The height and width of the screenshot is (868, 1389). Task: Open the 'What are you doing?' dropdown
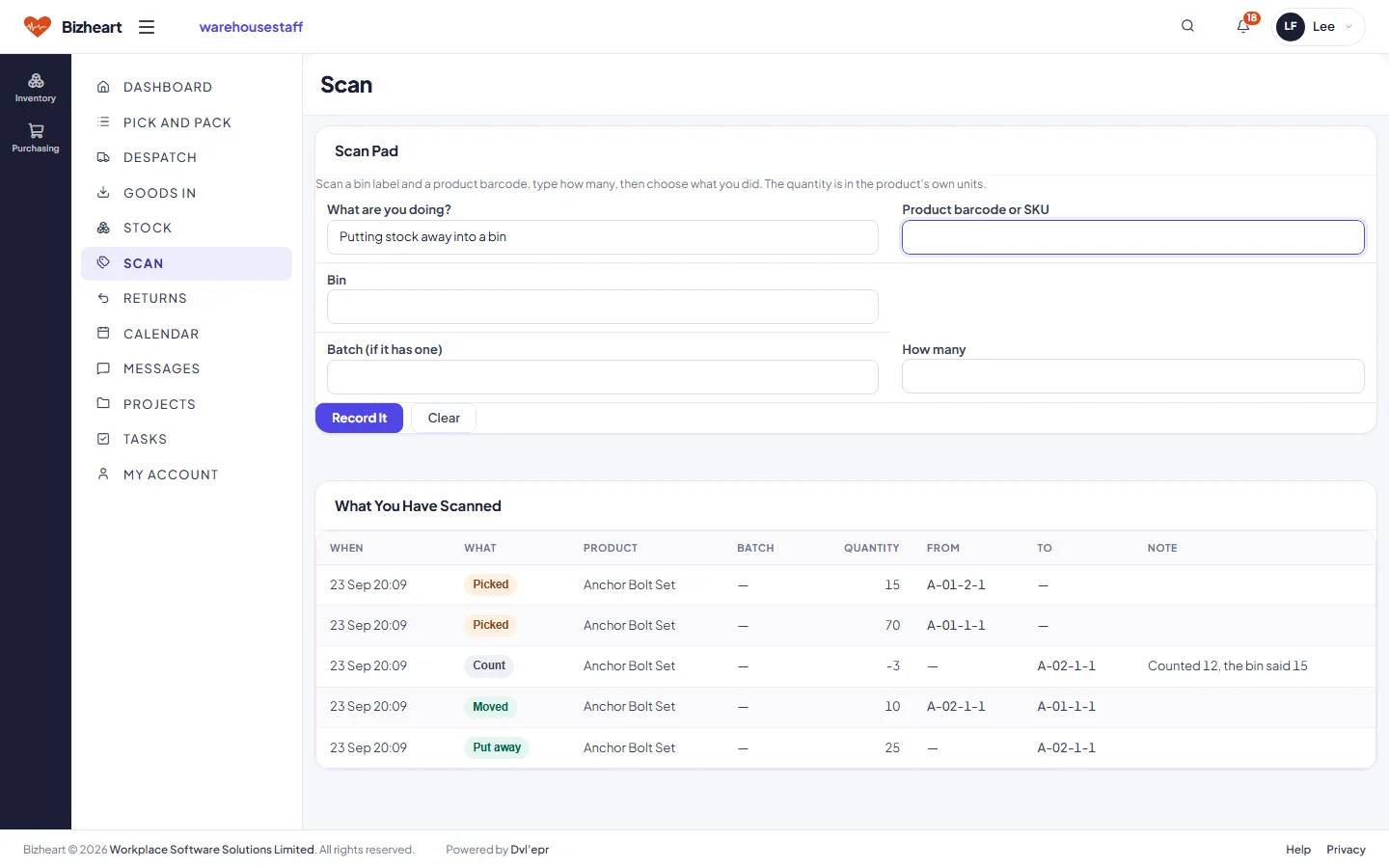click(x=603, y=237)
